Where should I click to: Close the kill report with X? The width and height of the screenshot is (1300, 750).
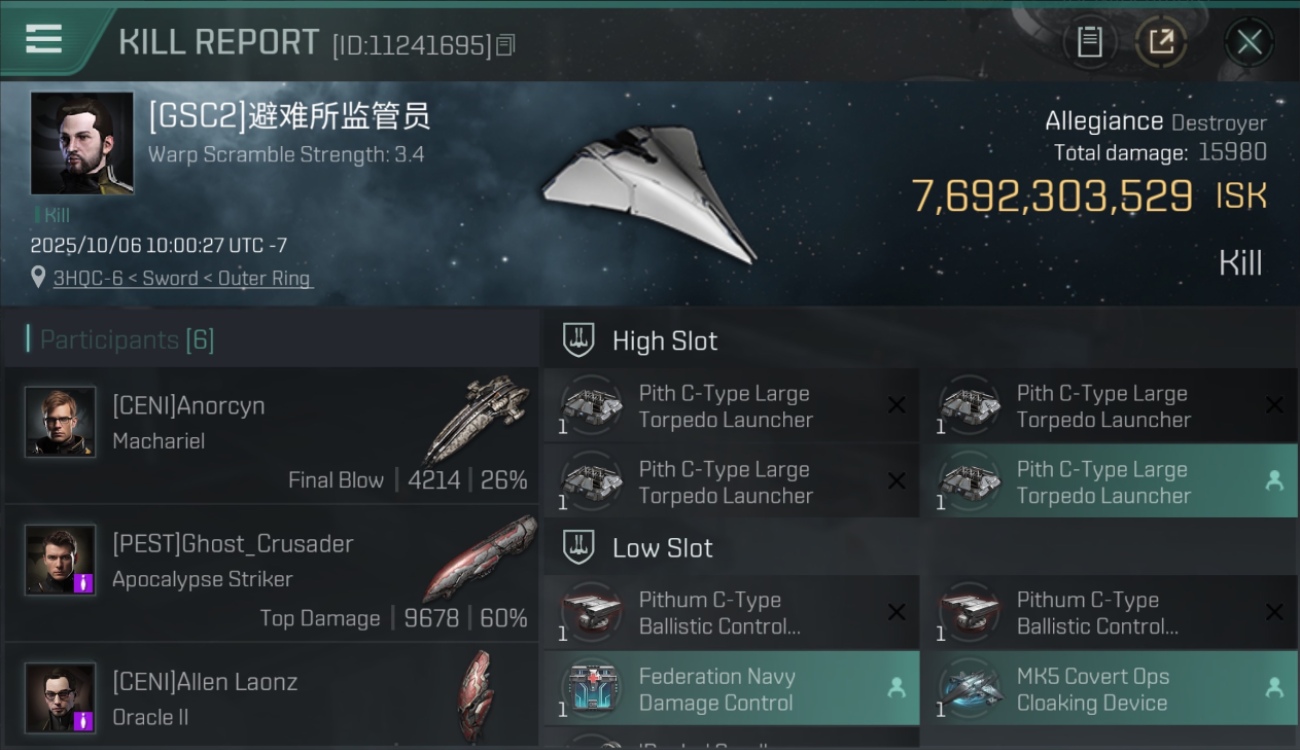click(1249, 42)
